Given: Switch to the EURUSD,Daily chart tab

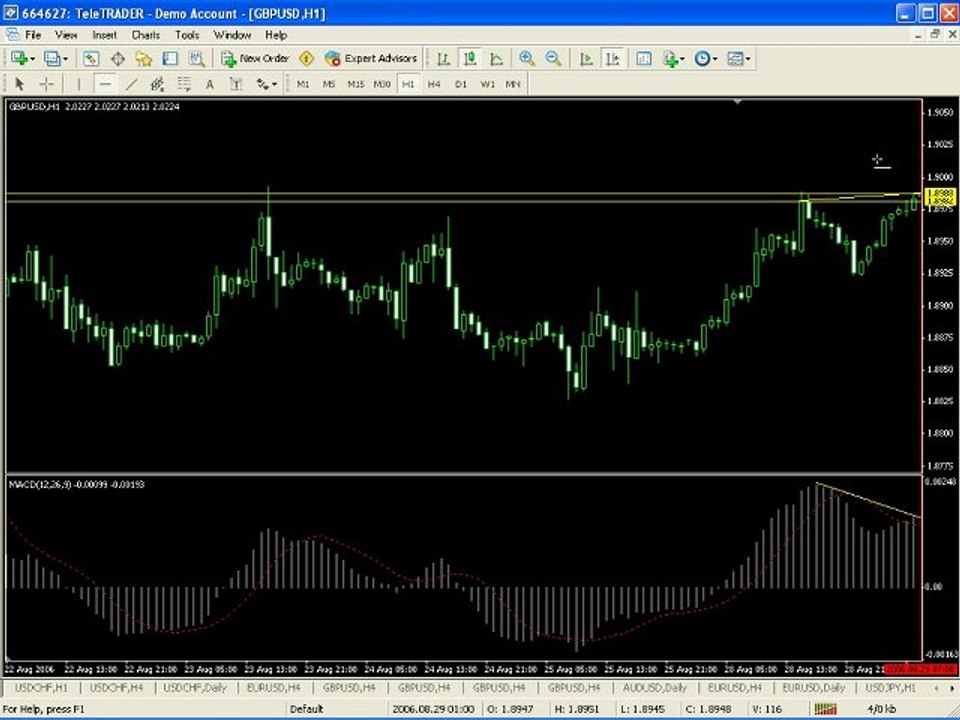Looking at the screenshot, I should 814,688.
